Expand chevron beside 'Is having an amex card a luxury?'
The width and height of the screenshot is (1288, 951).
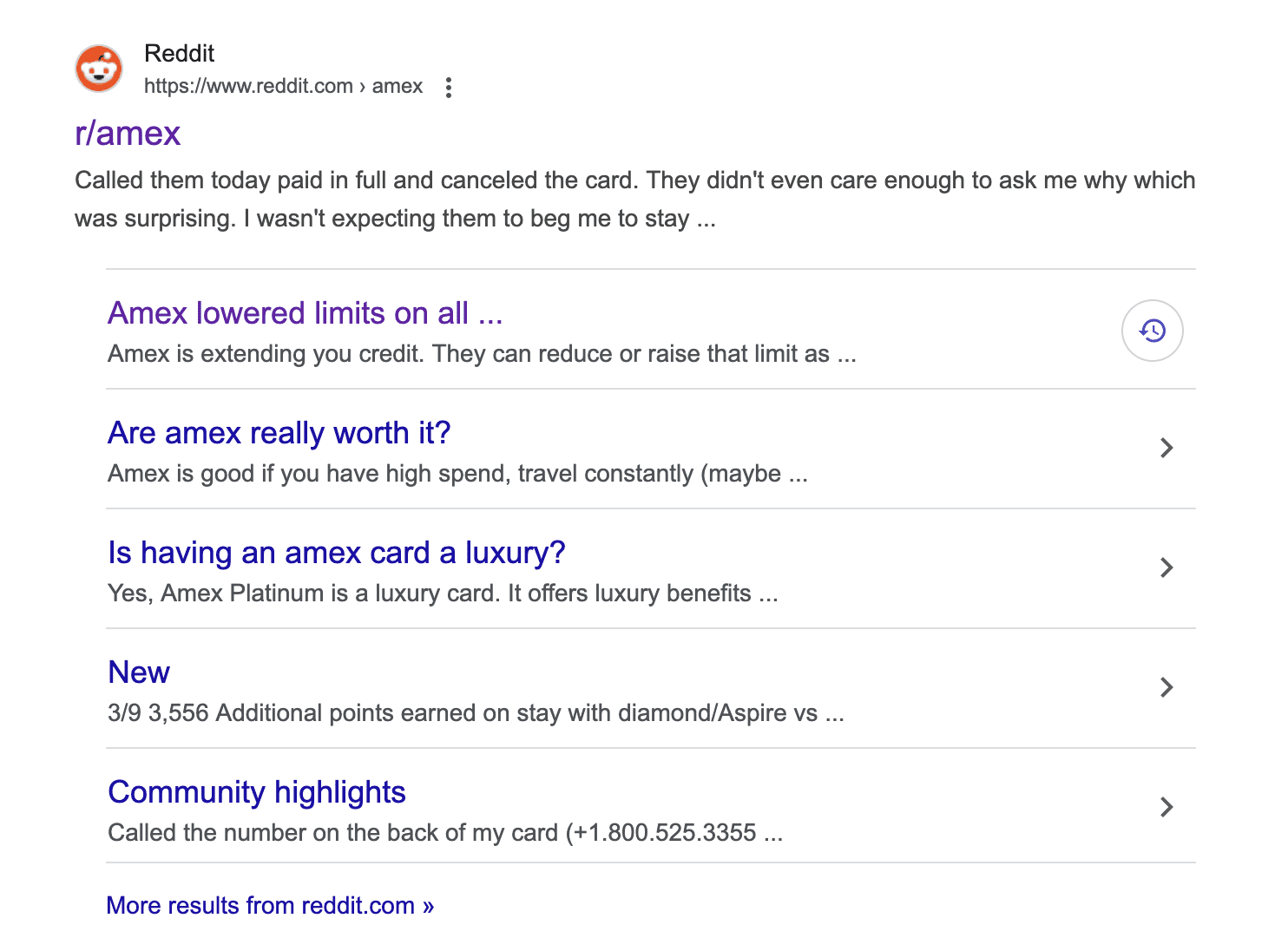coord(1166,567)
